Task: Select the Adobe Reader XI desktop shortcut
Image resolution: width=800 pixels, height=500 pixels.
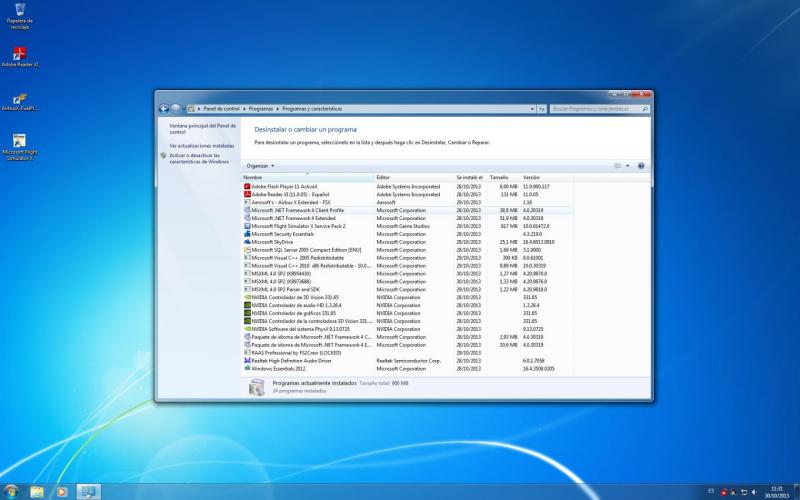Action: tap(19, 57)
